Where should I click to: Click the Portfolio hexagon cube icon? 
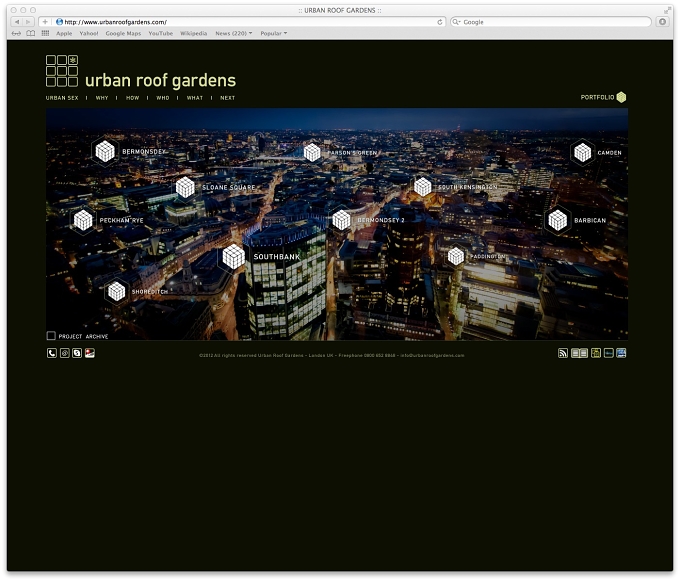(x=621, y=97)
